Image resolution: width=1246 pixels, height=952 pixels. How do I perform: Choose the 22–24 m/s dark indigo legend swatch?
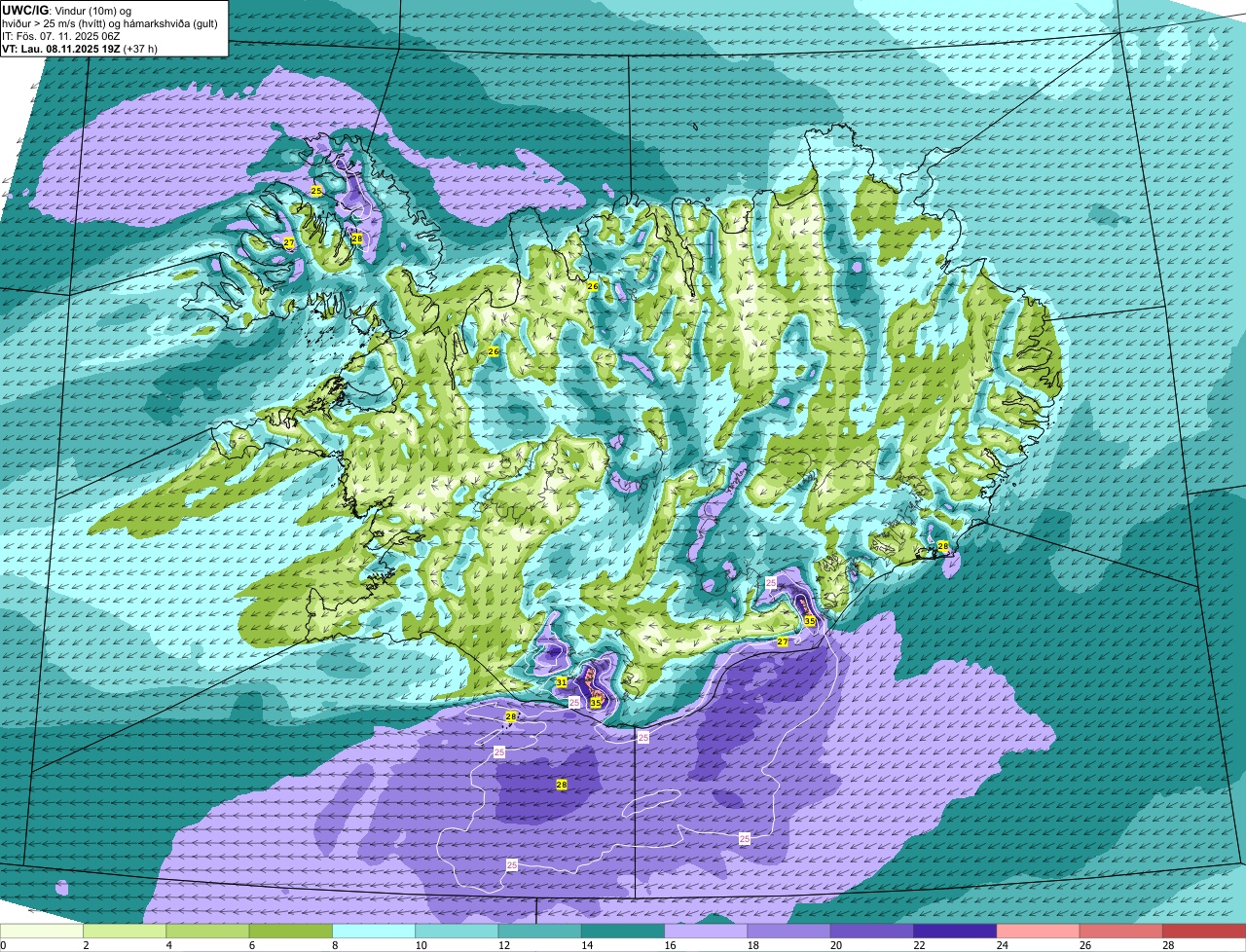click(955, 932)
